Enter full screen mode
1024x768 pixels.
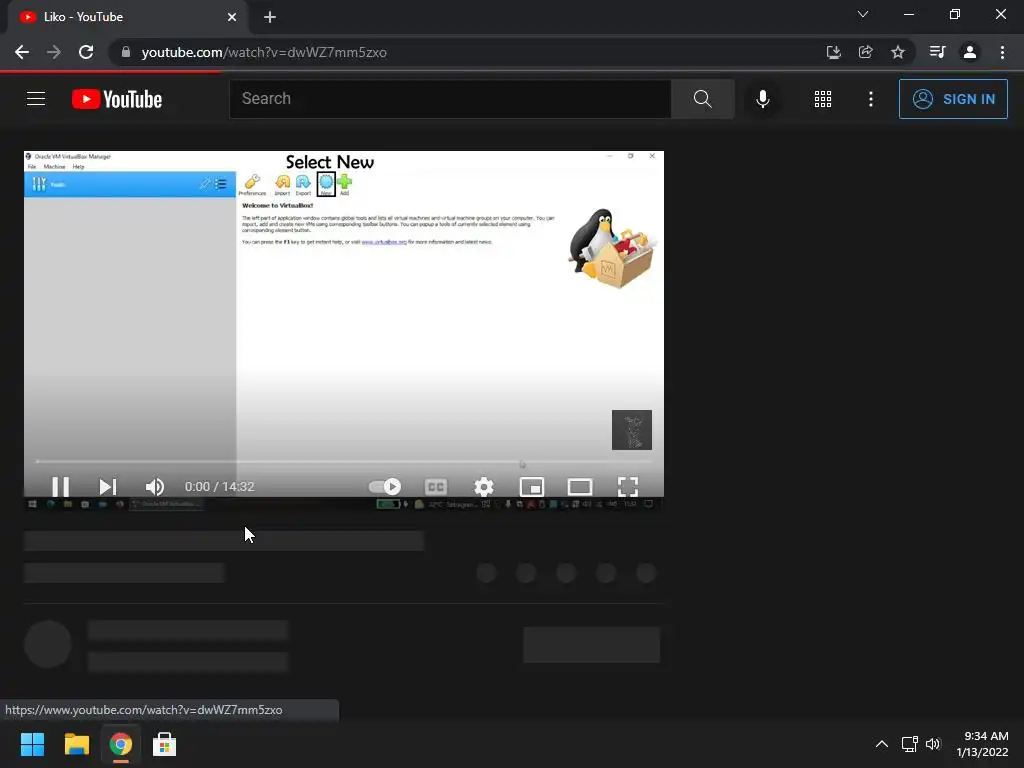click(x=628, y=487)
